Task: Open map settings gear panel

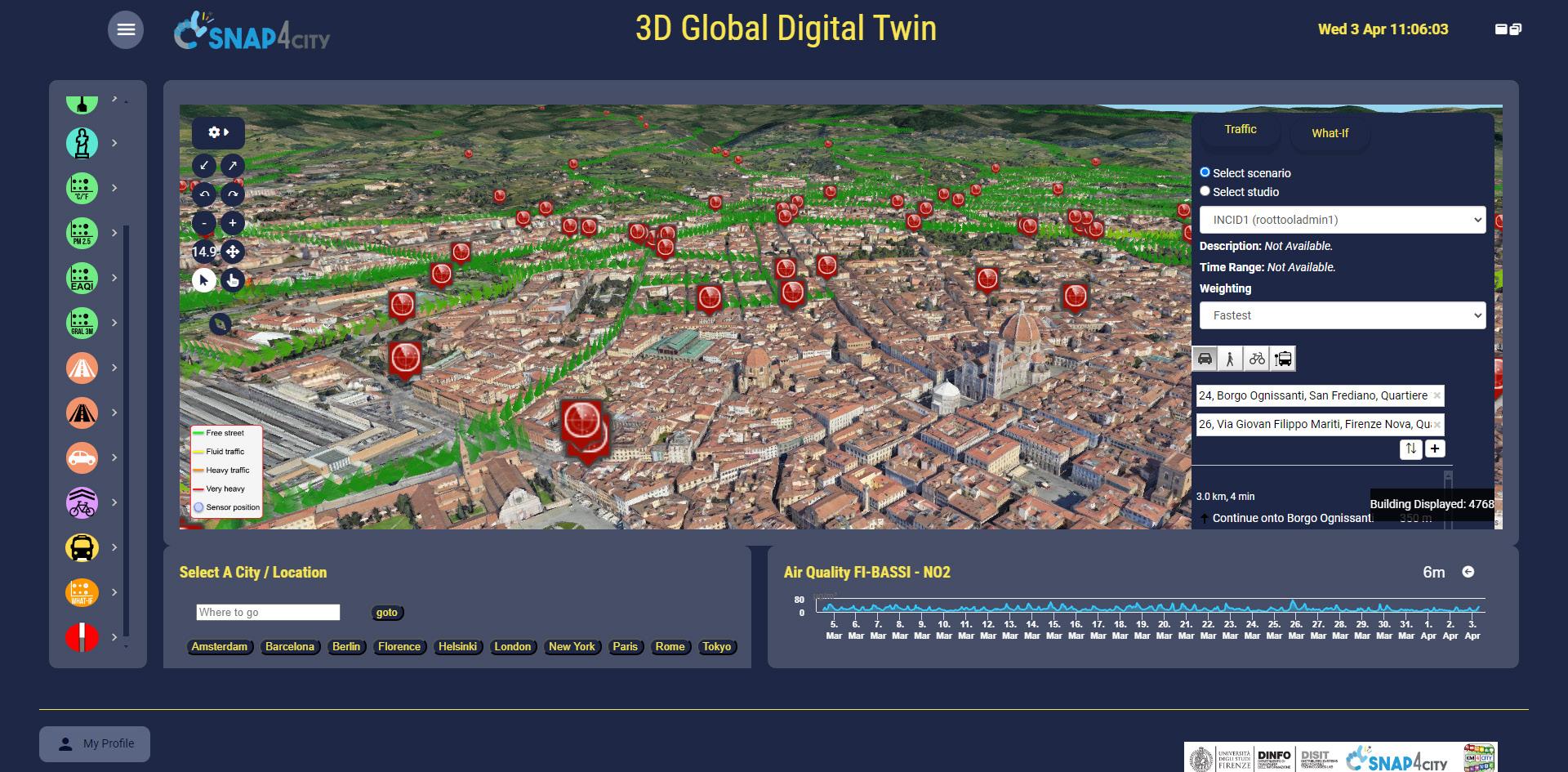Action: (x=218, y=132)
